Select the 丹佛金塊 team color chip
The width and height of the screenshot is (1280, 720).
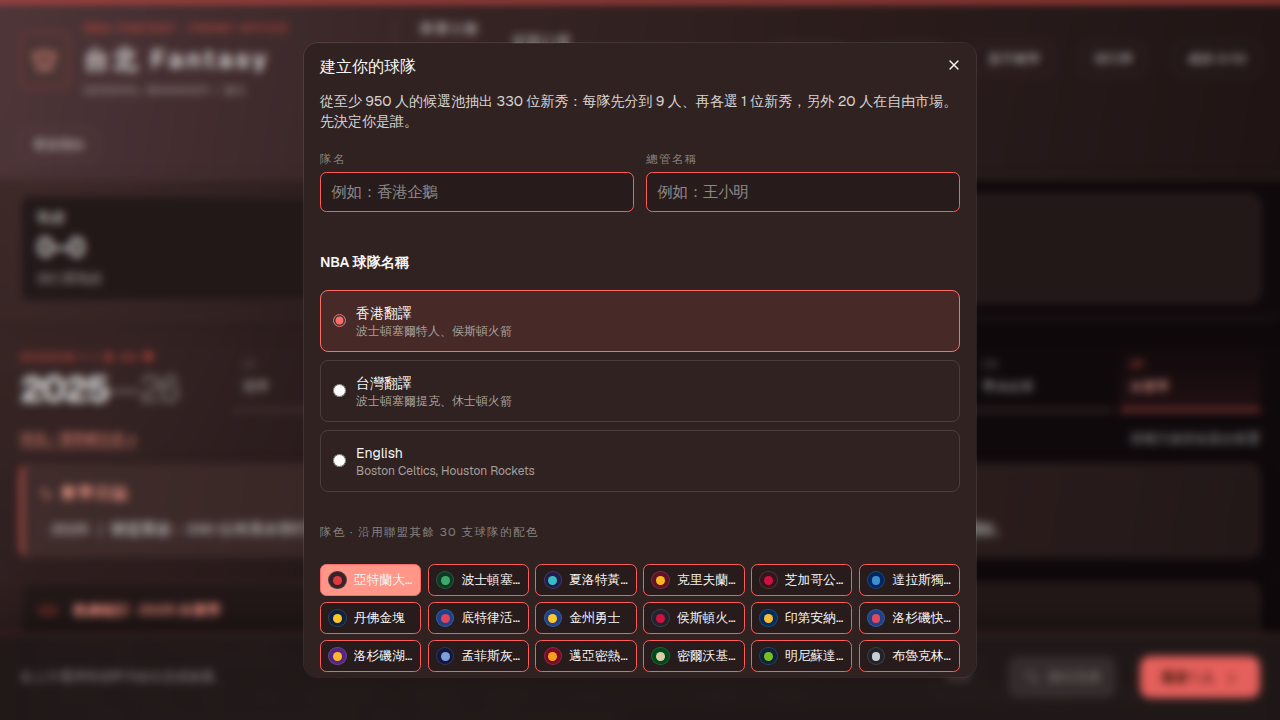371,618
